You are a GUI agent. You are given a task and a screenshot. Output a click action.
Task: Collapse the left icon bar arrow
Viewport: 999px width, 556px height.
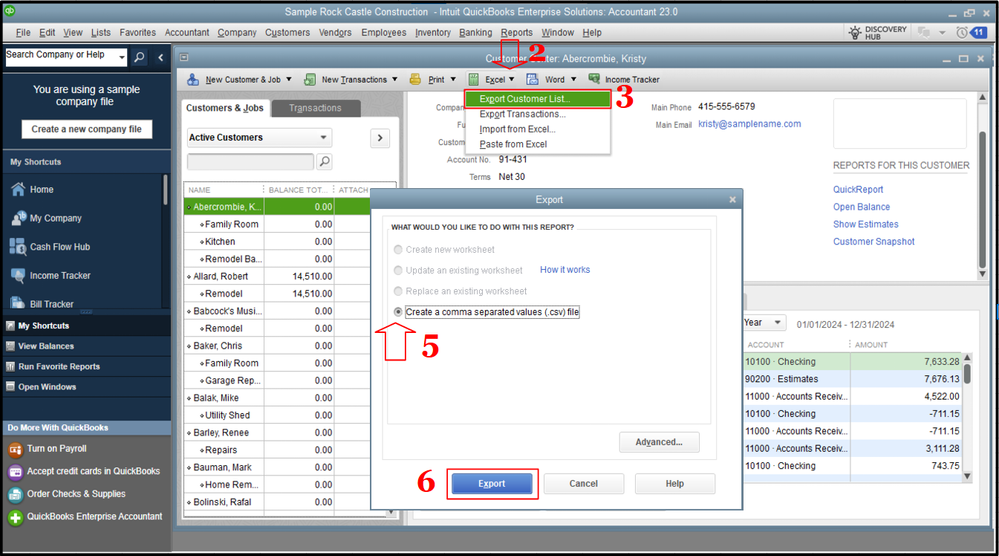[161, 57]
